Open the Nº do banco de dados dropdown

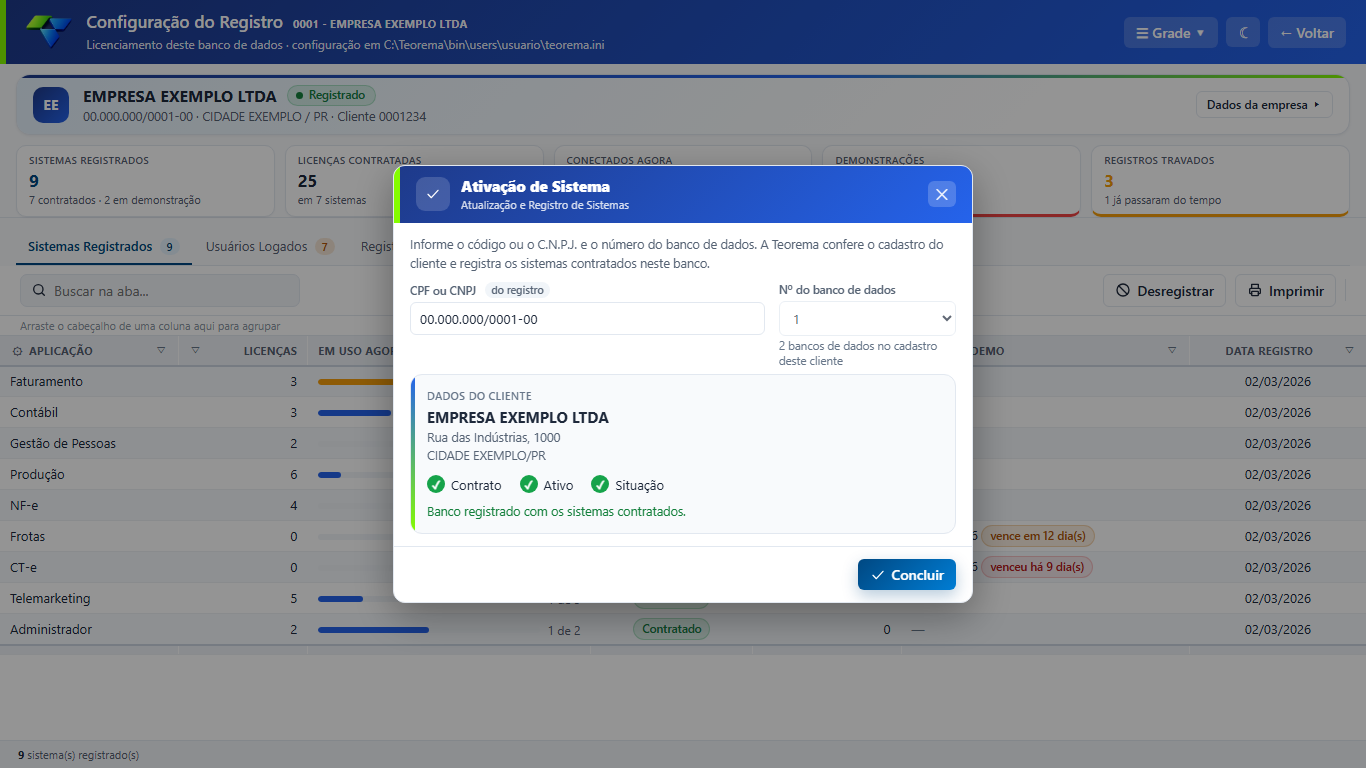click(x=867, y=319)
